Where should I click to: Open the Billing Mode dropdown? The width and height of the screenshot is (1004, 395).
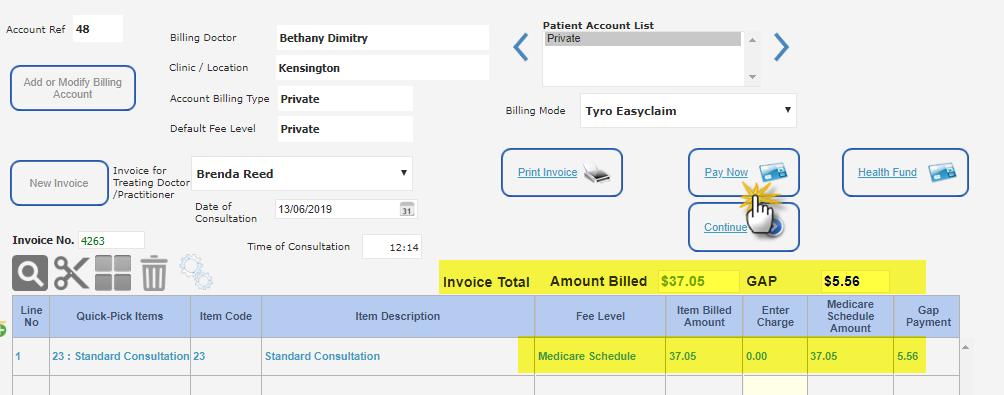(x=688, y=111)
